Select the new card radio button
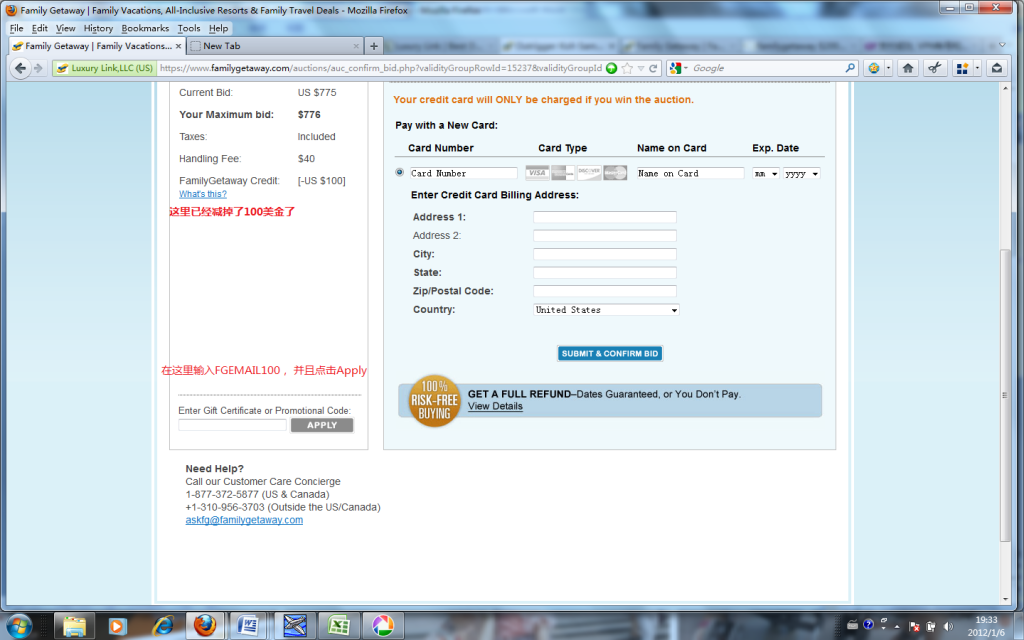1024x640 pixels. [400, 172]
